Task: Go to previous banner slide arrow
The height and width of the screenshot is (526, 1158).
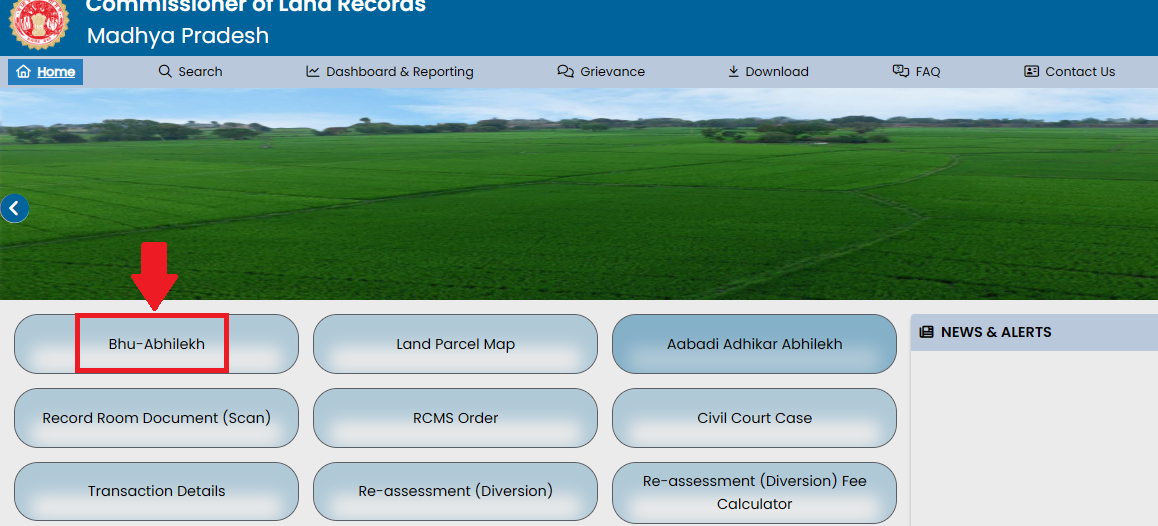Action: (14, 208)
